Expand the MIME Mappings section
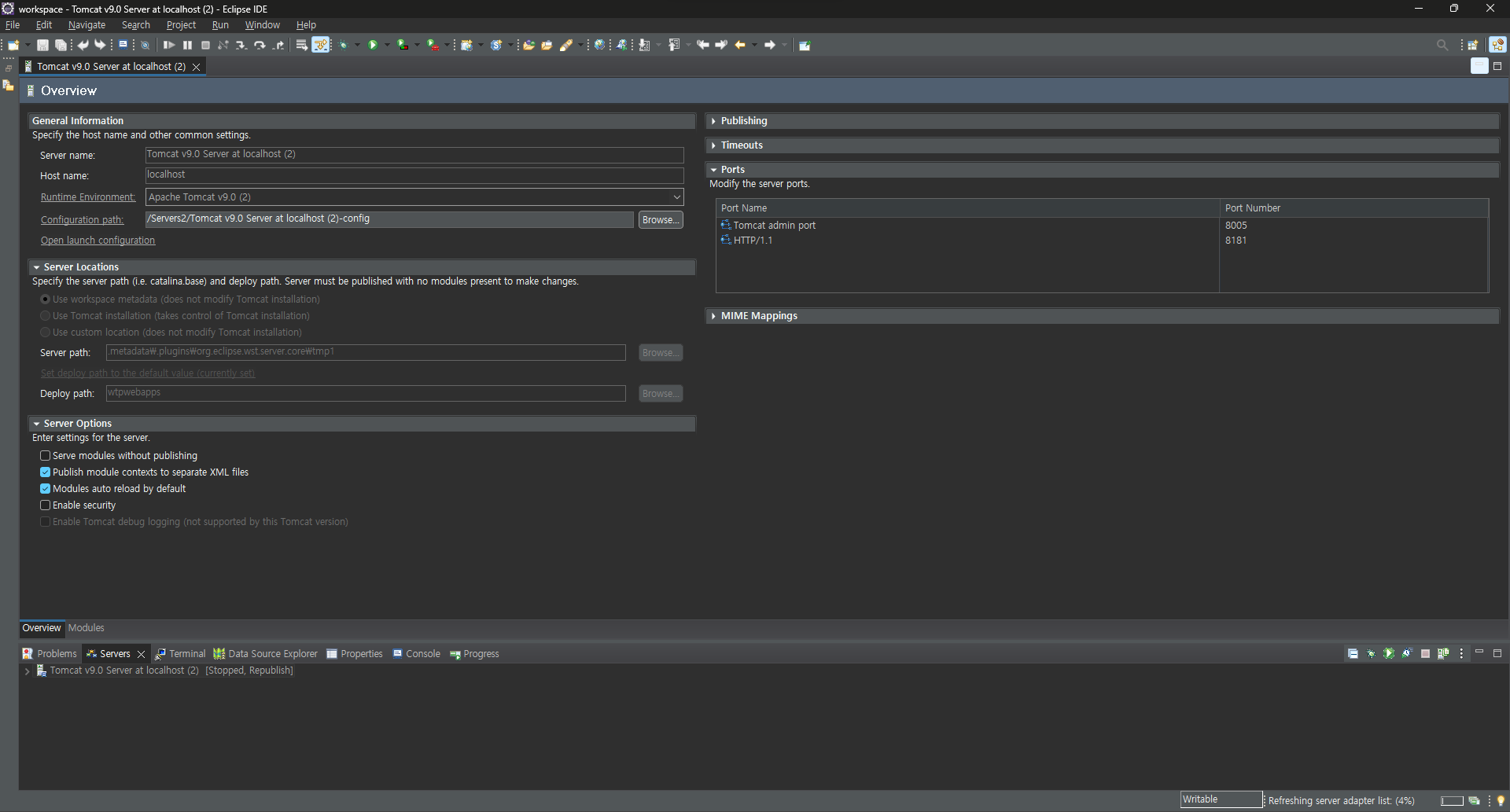This screenshot has height=812, width=1510. [713, 316]
